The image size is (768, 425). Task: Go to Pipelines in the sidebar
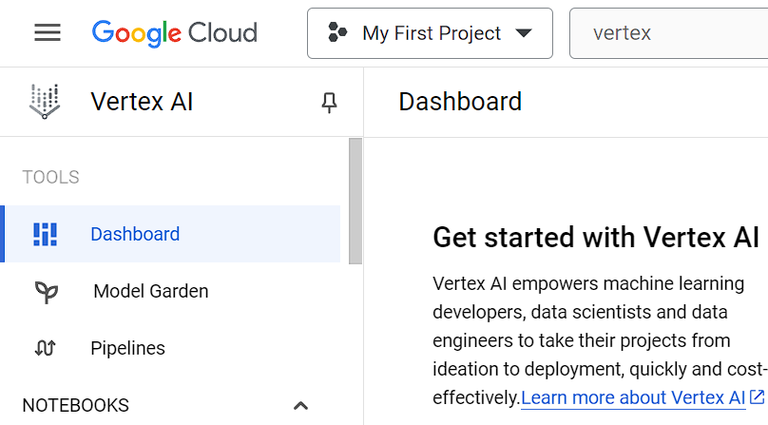pyautogui.click(x=127, y=349)
